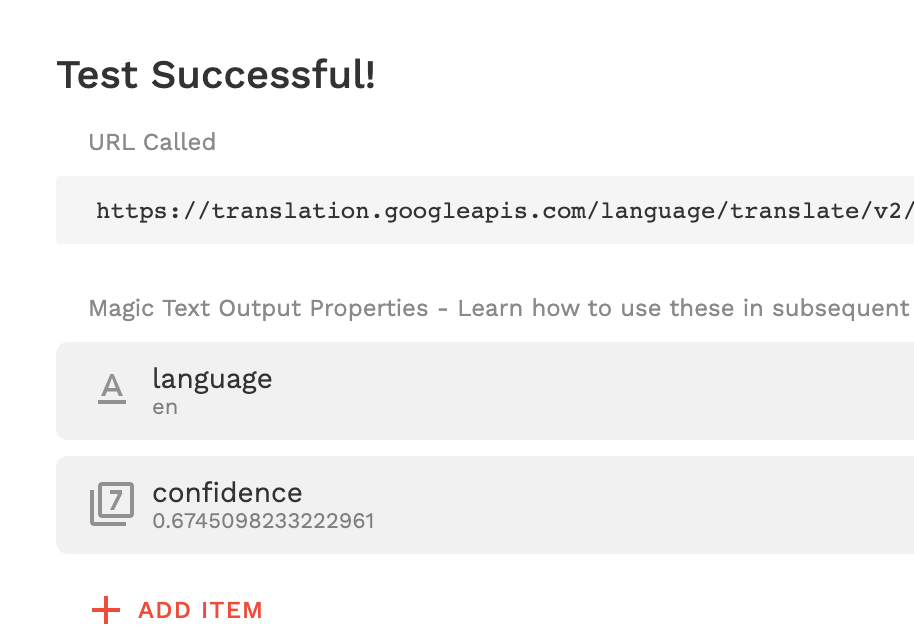The image size is (914, 642).
Task: Click the URL Called label
Action: tap(152, 142)
